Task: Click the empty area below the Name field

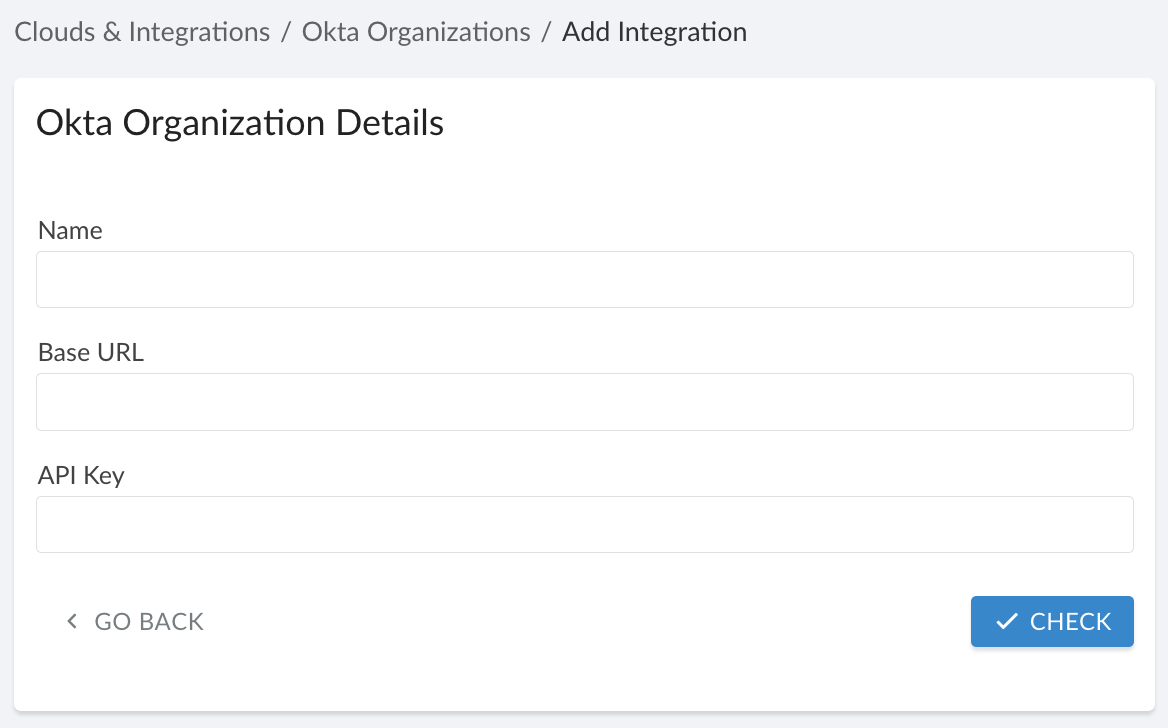Action: [x=585, y=322]
